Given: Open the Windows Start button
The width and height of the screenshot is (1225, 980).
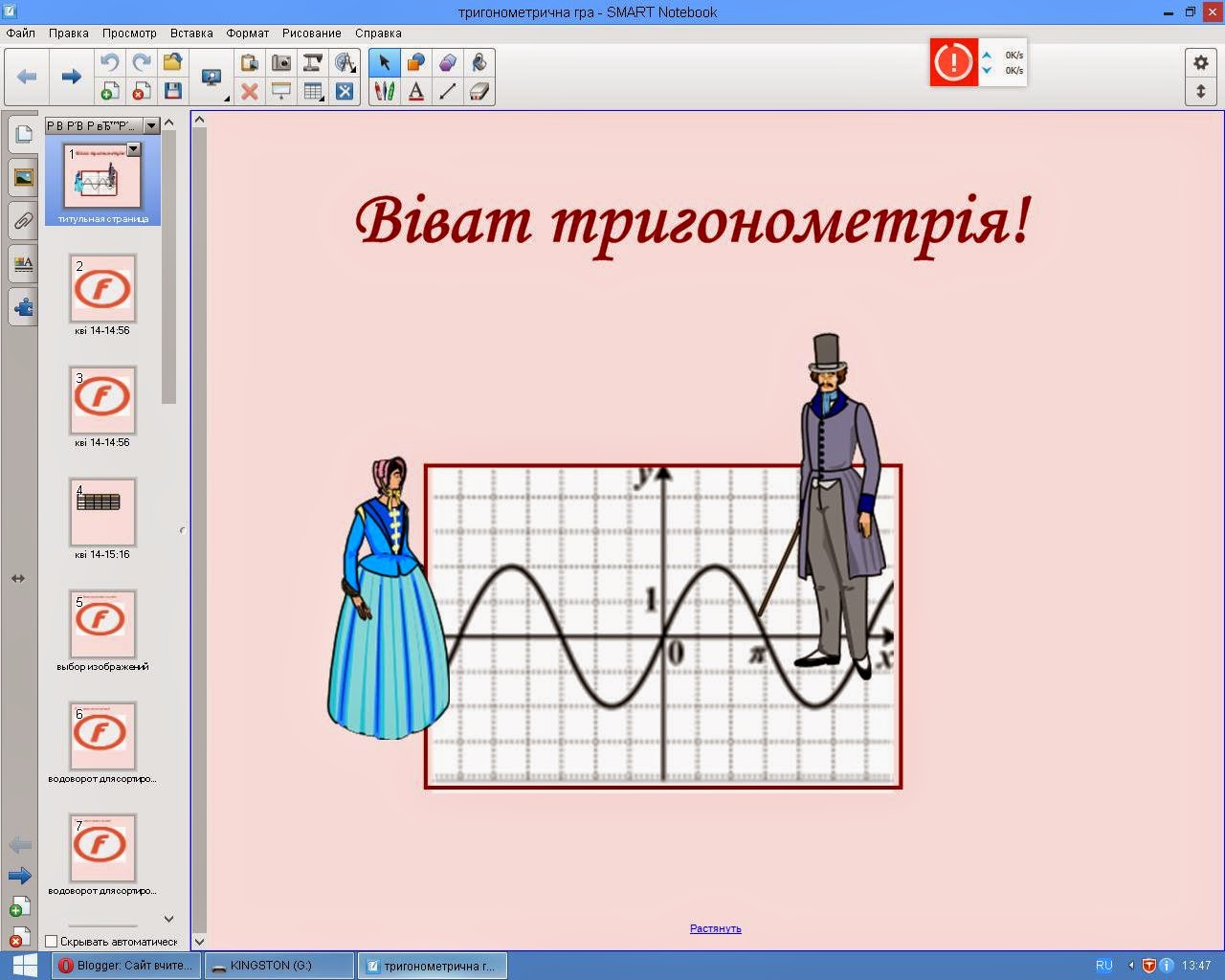Looking at the screenshot, I should 24,965.
